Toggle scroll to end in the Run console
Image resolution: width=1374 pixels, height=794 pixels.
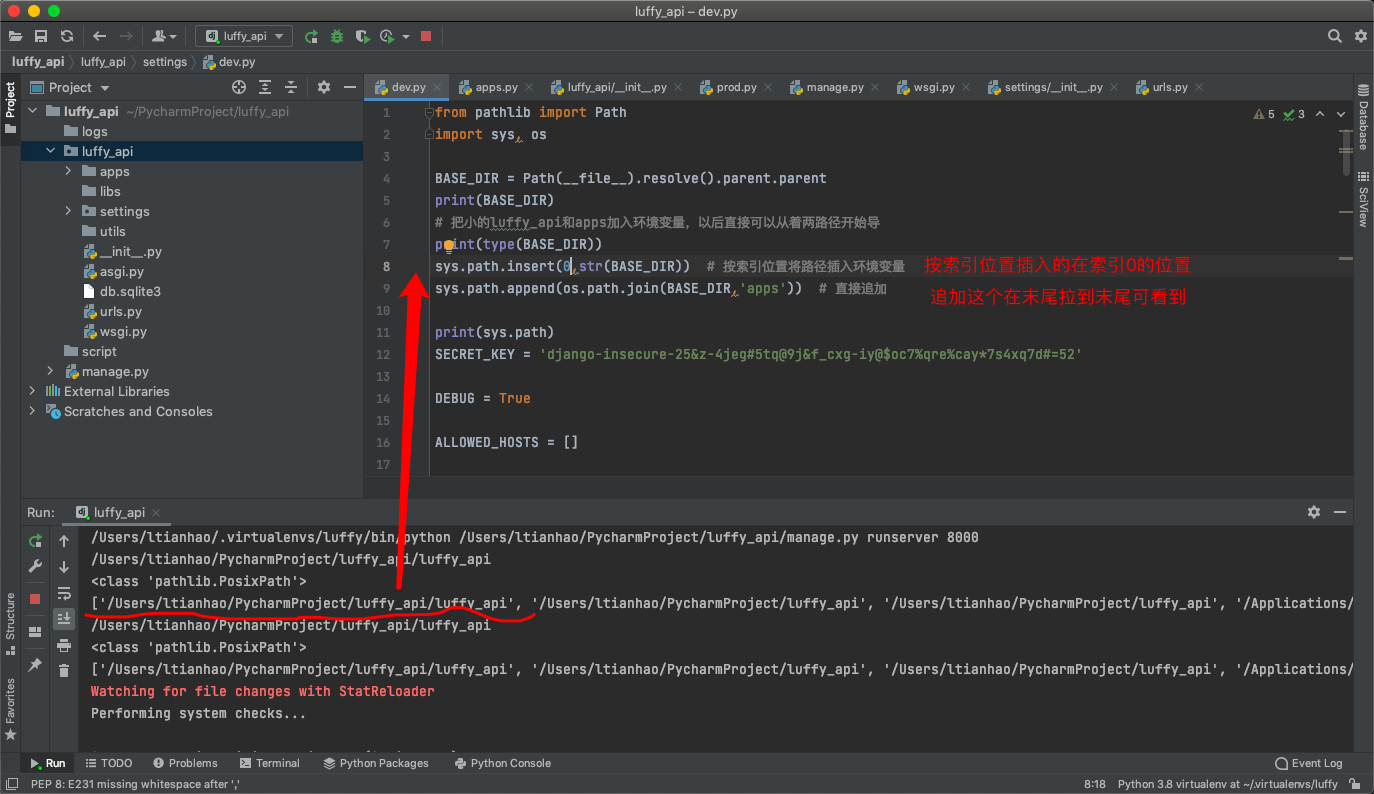pyautogui.click(x=64, y=618)
